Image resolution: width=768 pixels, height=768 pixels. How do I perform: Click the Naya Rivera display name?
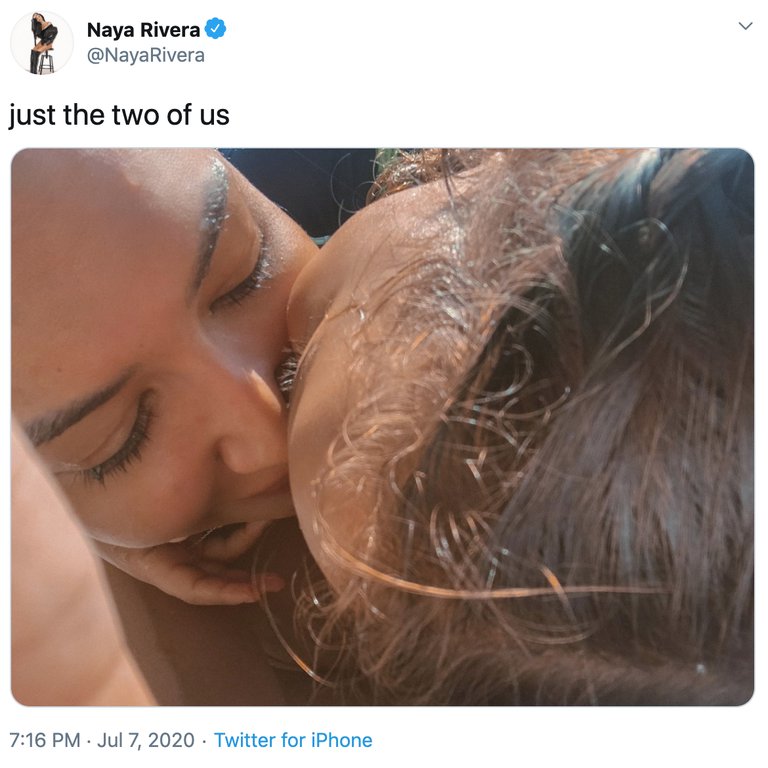tap(143, 30)
